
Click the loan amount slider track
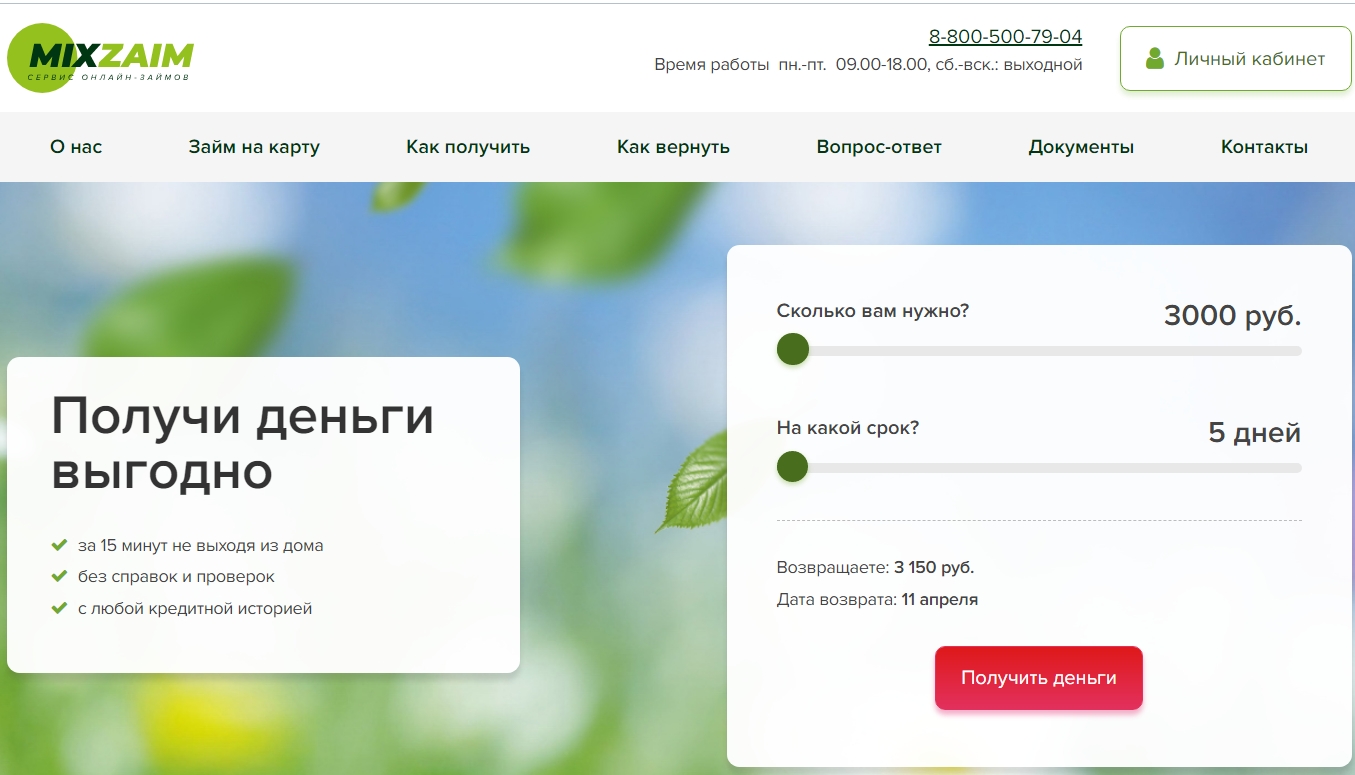1040,351
